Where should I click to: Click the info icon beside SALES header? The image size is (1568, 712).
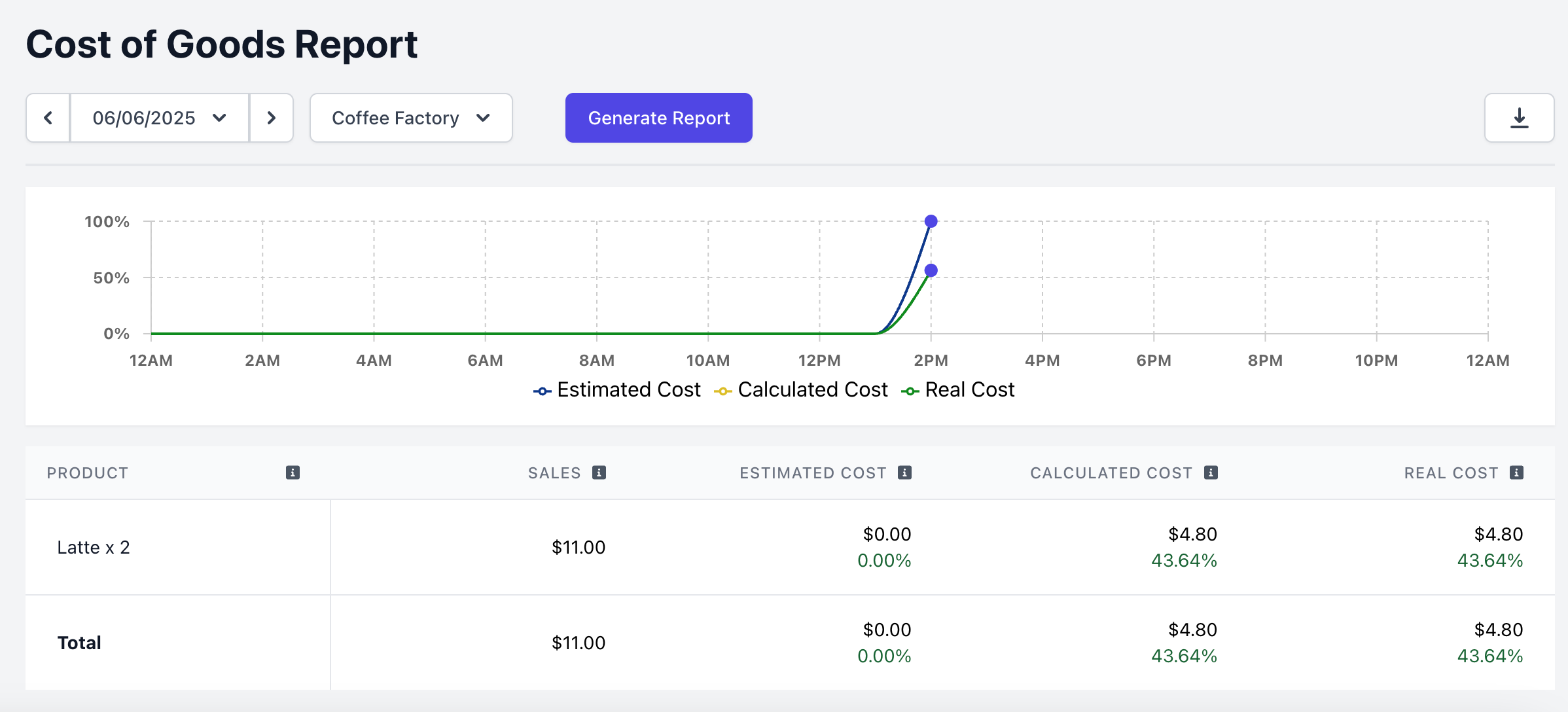pos(599,472)
